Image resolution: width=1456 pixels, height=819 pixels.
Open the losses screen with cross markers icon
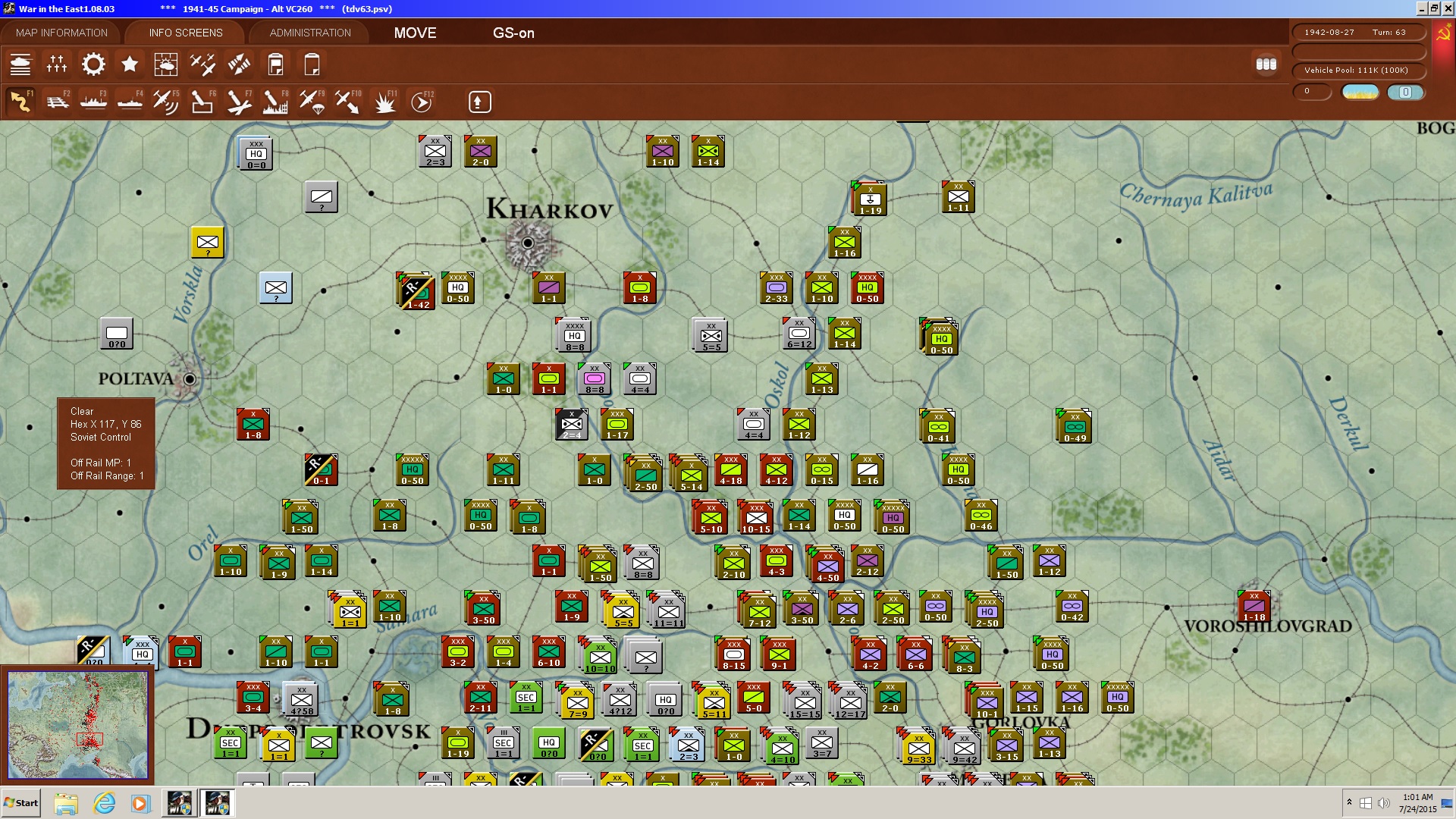[57, 64]
